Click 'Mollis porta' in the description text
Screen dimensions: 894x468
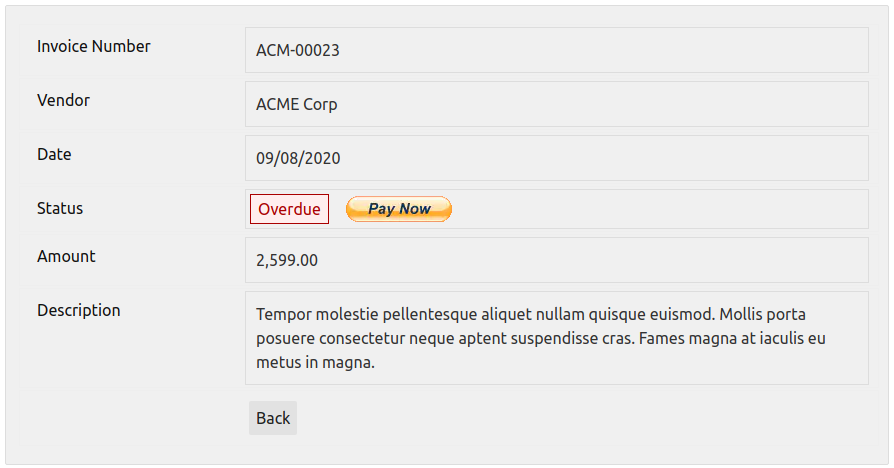click(x=762, y=315)
